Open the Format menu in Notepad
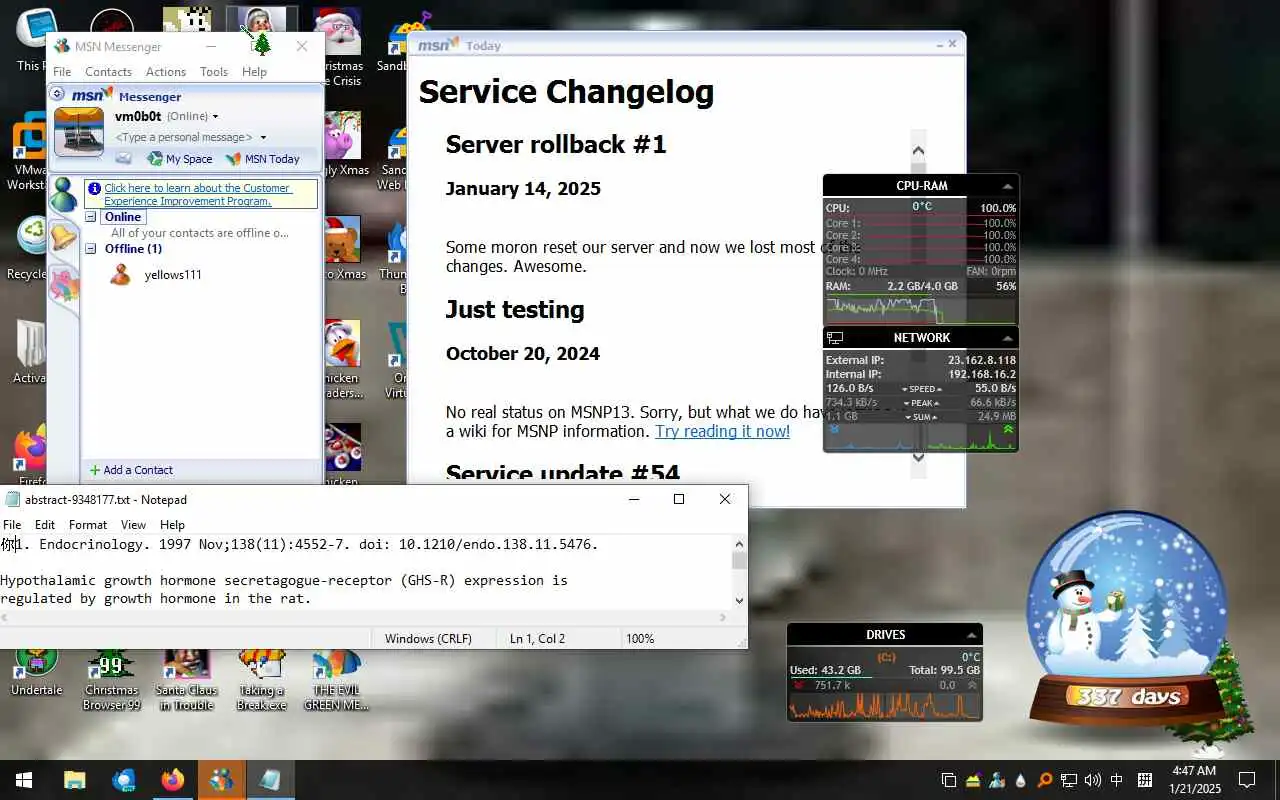 88,524
